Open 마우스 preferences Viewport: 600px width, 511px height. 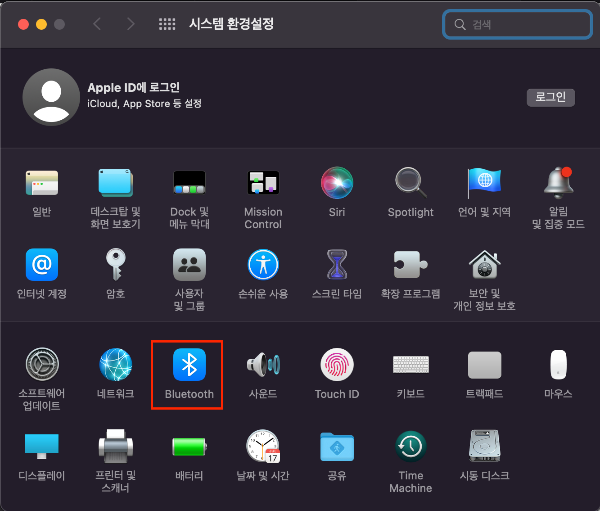click(558, 364)
